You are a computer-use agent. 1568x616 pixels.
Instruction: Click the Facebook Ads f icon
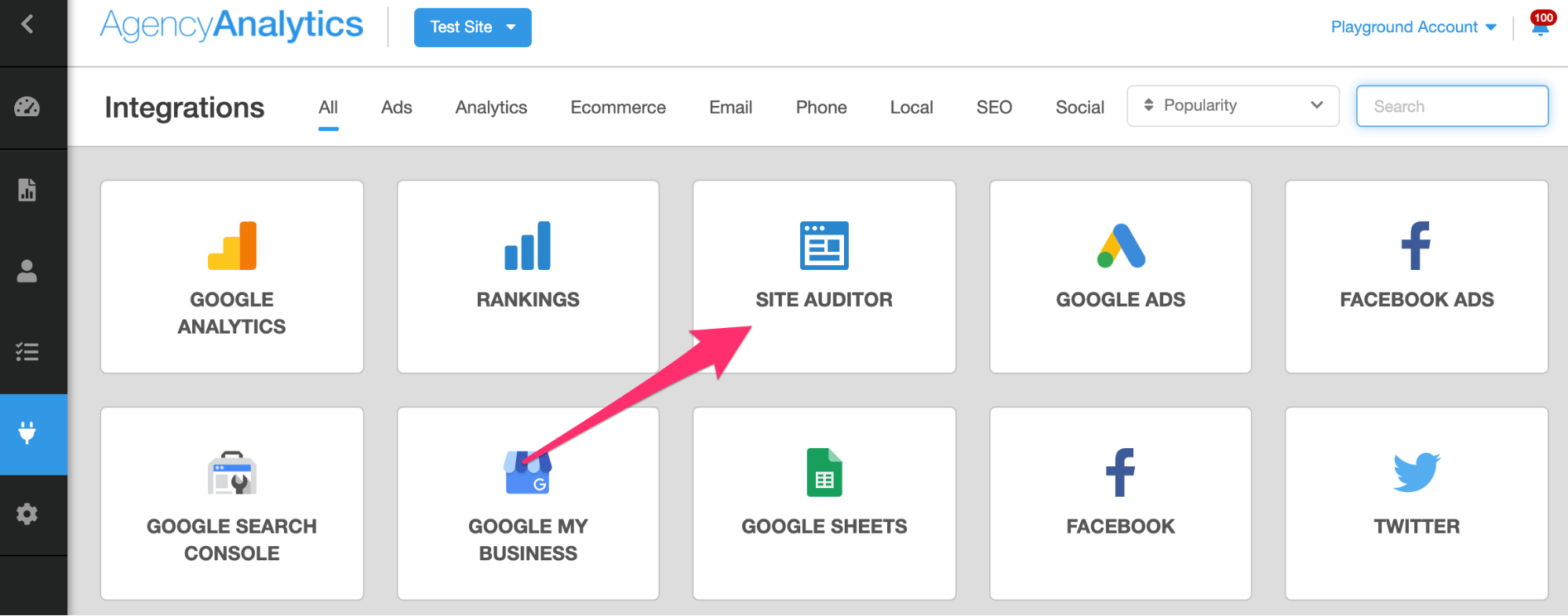coord(1417,246)
